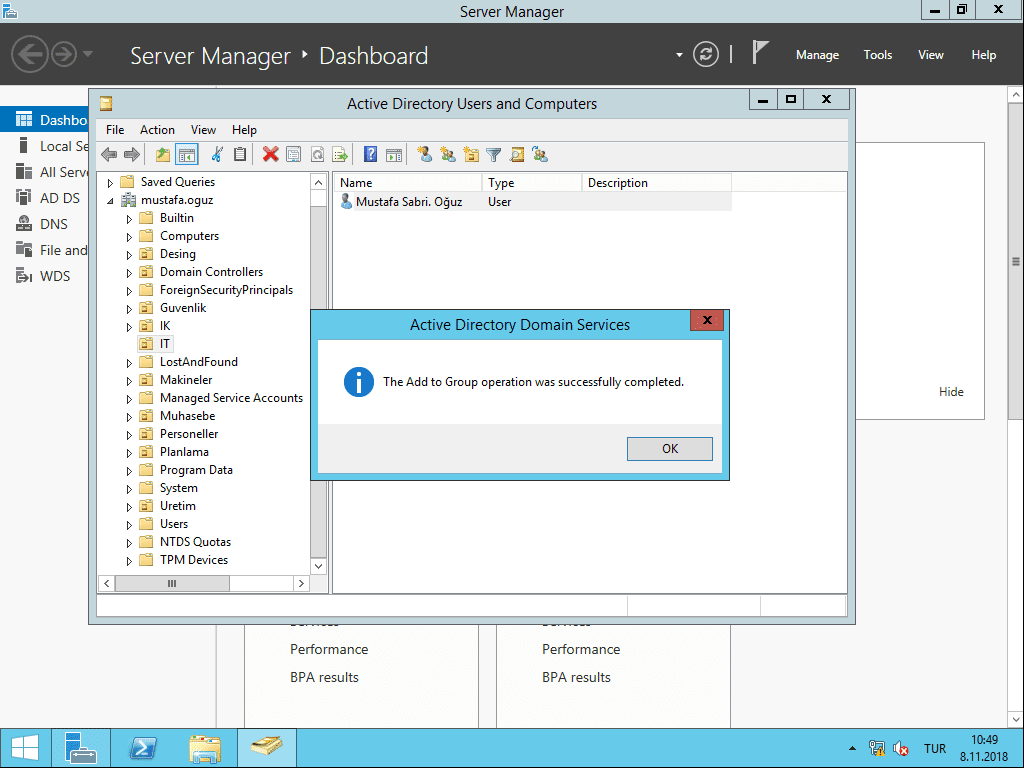Screen dimensions: 1024x768
Task: Create a new organizational unit toolbar icon
Action: coord(471,155)
